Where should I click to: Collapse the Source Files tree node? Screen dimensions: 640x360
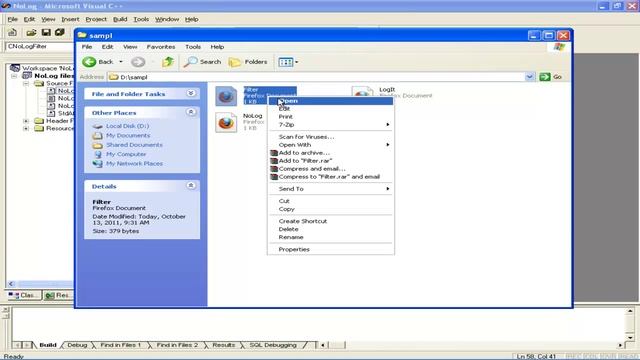click(x=26, y=83)
